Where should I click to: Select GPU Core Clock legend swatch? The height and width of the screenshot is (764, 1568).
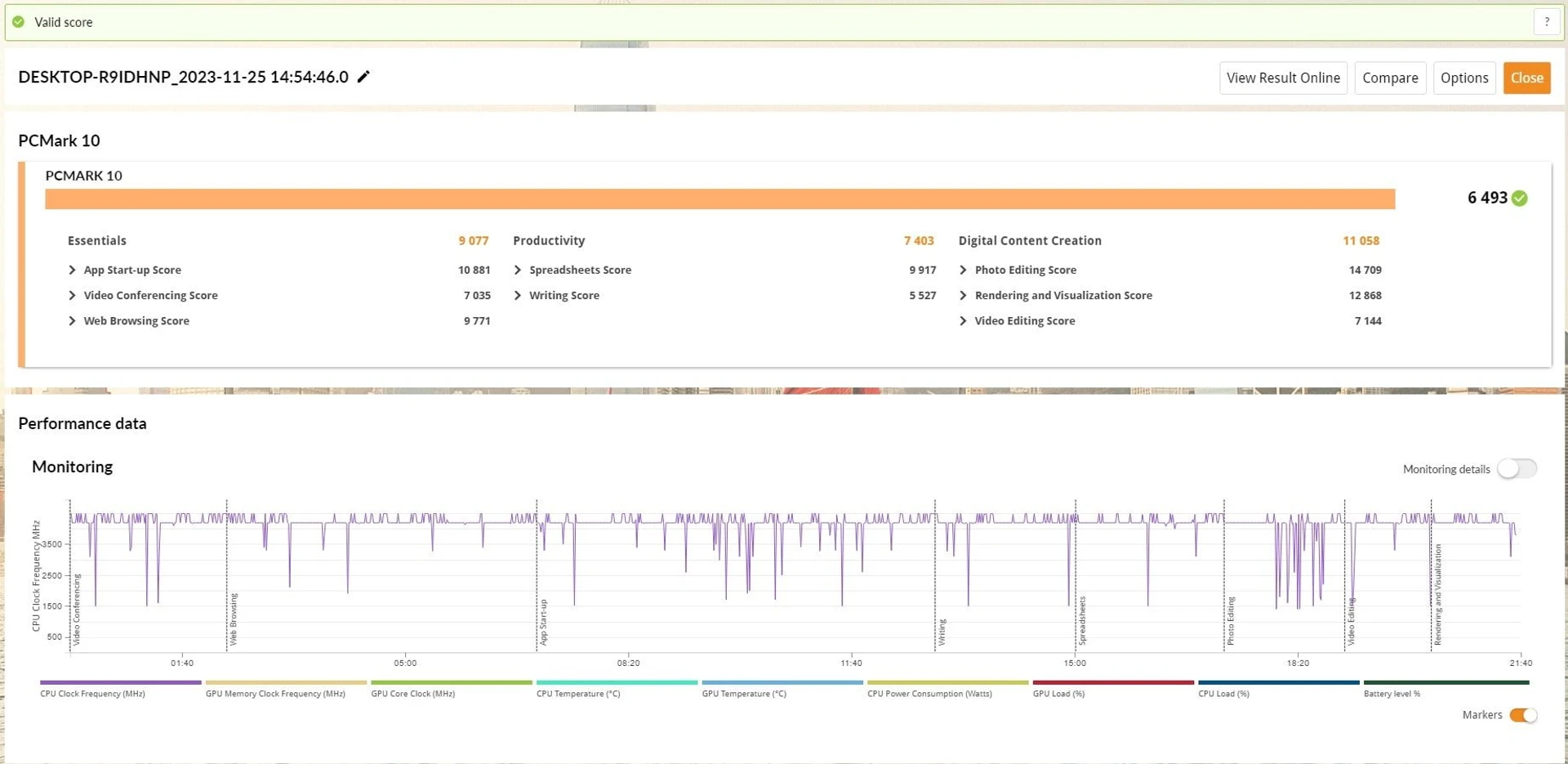coord(451,682)
